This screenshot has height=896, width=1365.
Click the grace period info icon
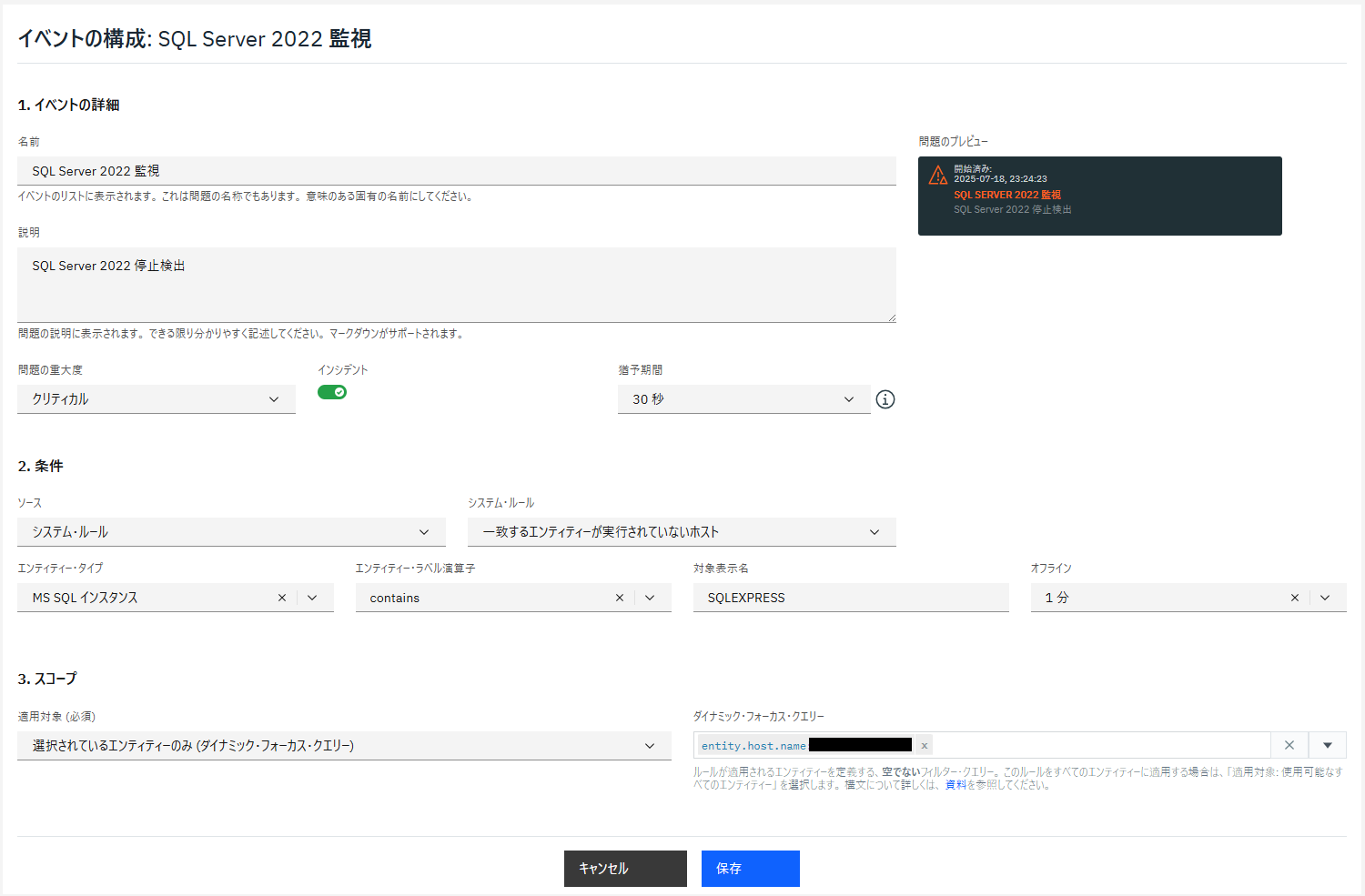tap(885, 399)
